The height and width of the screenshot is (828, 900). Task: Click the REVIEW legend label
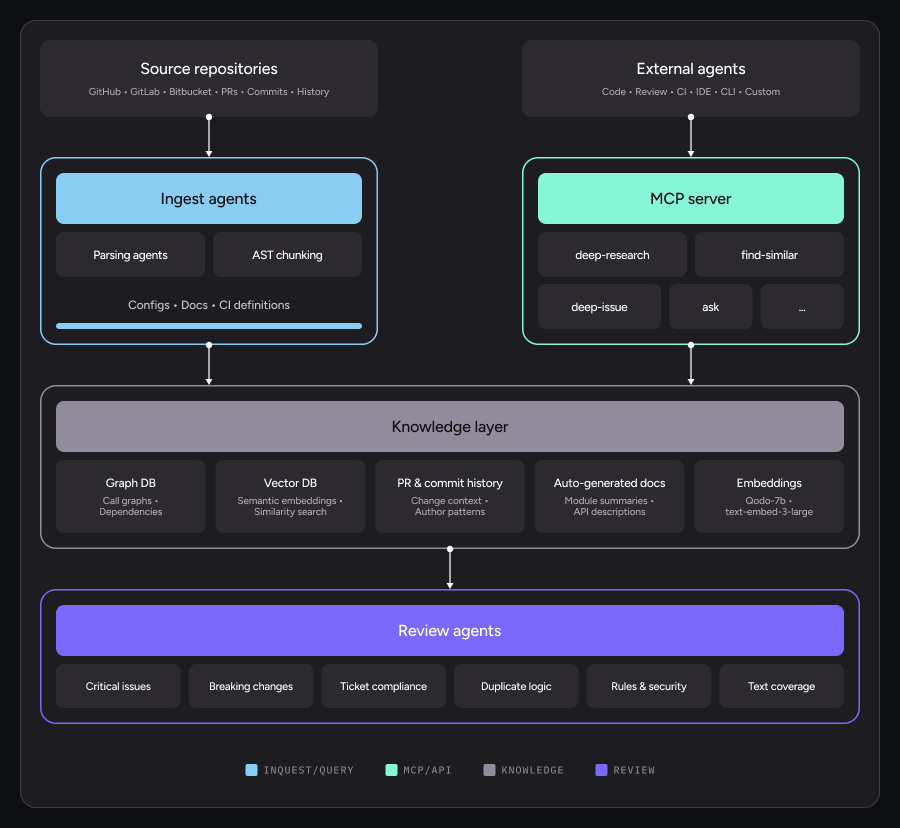point(634,770)
